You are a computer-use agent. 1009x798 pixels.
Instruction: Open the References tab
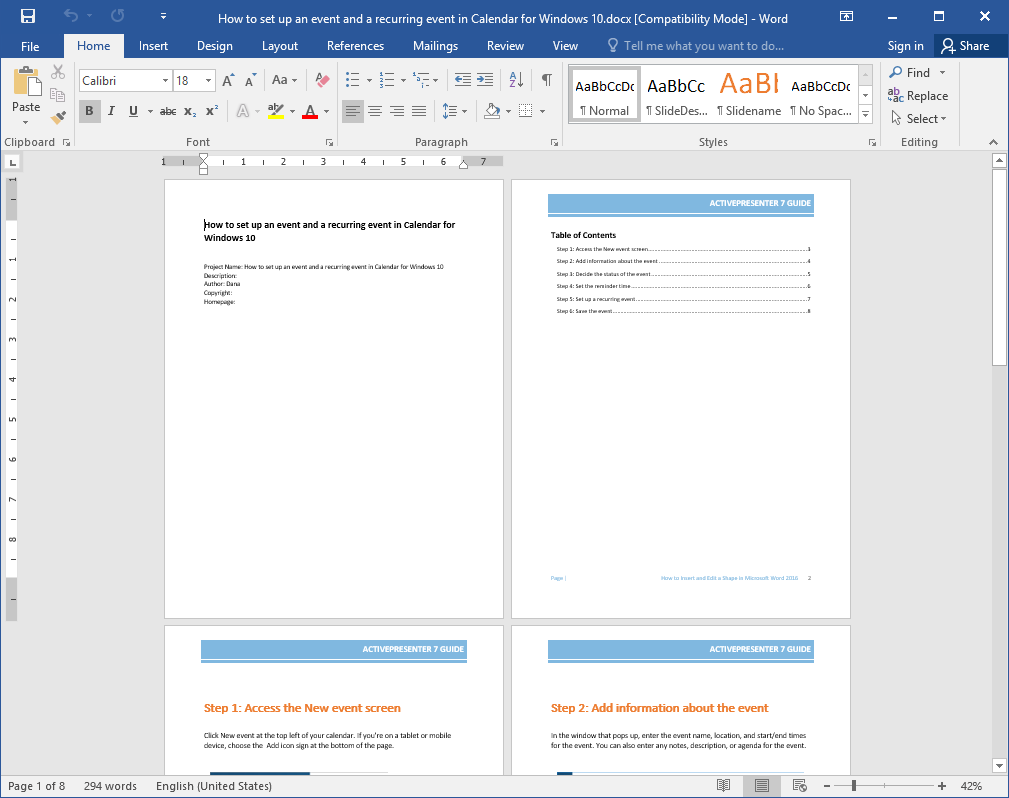(355, 46)
